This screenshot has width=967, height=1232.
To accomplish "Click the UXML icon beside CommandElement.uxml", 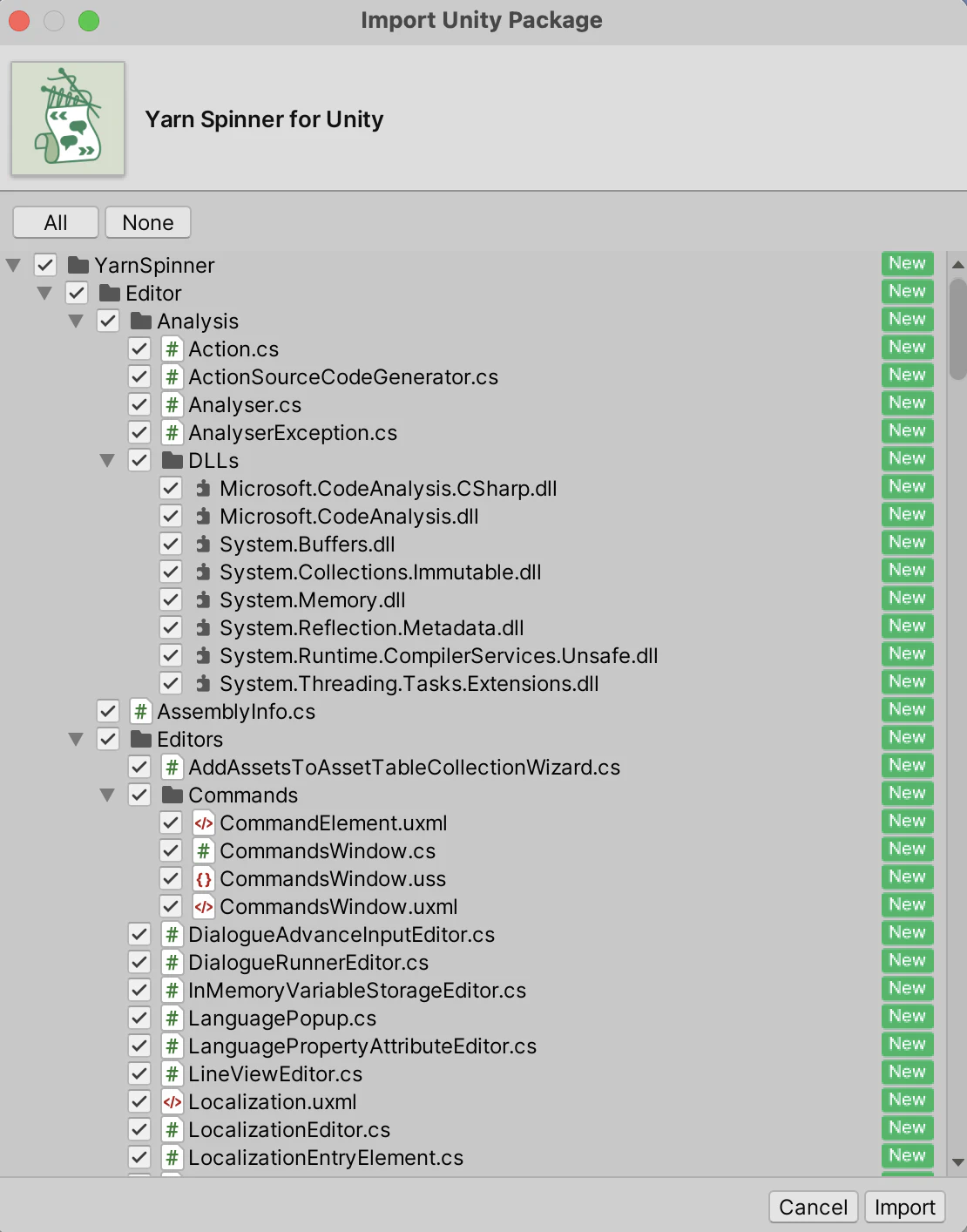I will 203,823.
